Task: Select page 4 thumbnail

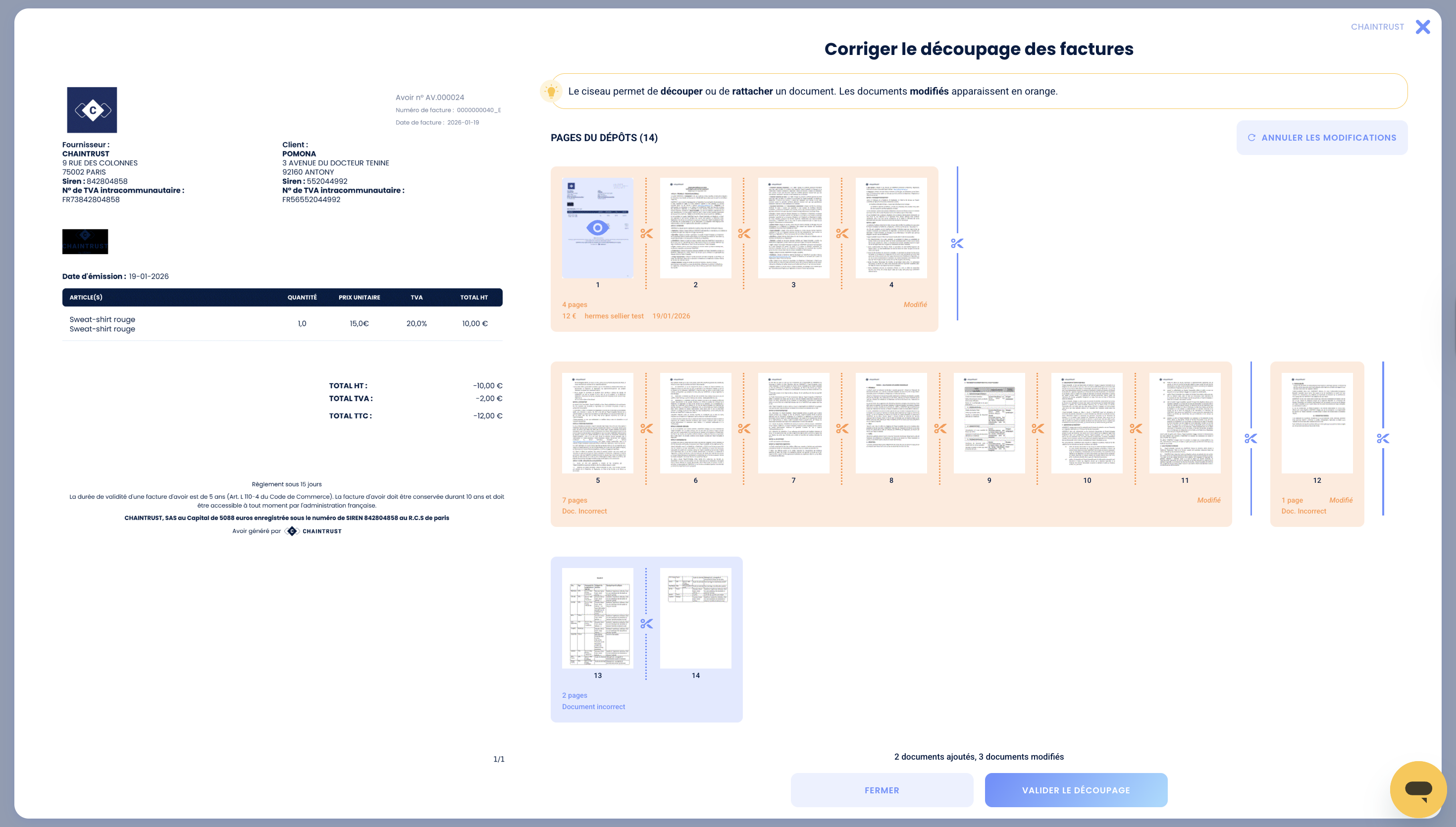Action: coord(891,228)
